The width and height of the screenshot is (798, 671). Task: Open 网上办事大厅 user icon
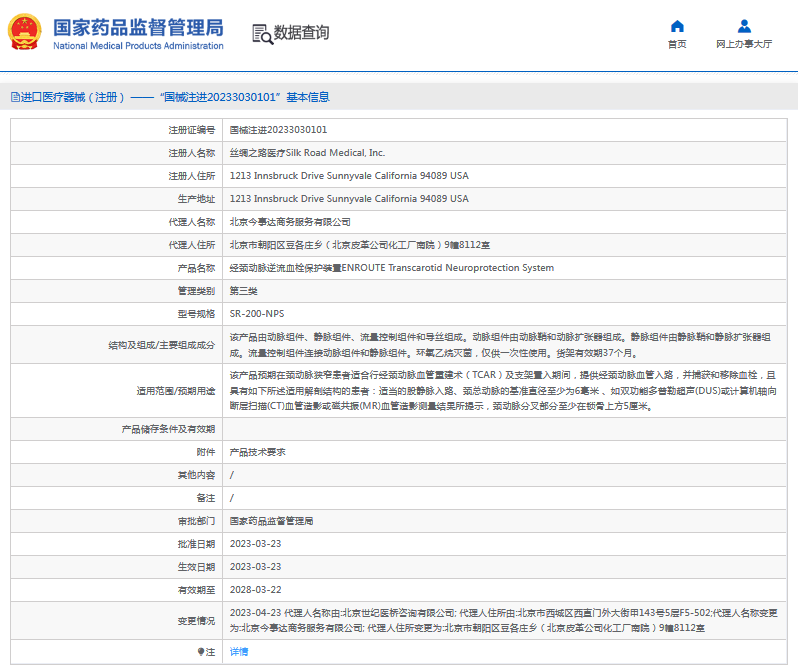point(744,26)
